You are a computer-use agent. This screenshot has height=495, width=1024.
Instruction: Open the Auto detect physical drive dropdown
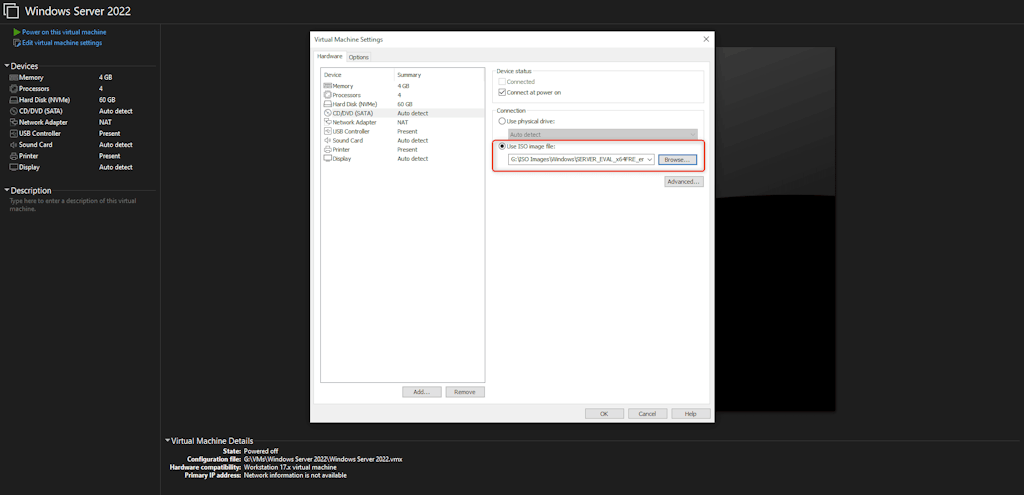[603, 135]
